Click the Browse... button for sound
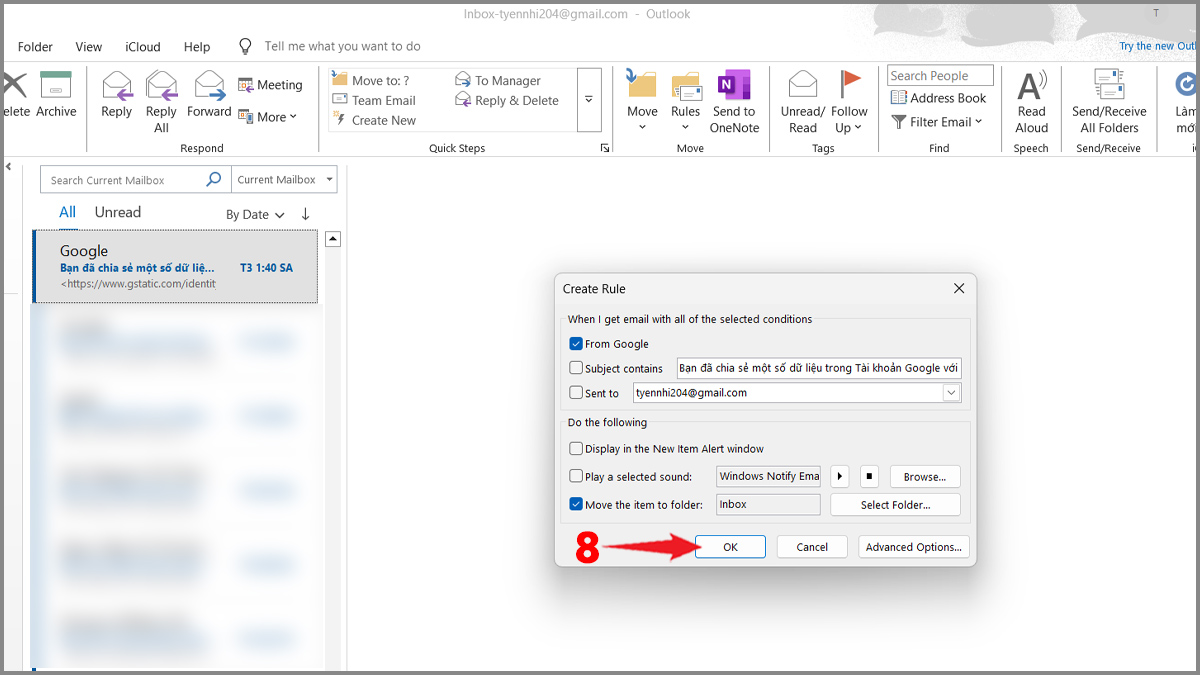This screenshot has width=1200, height=675. pos(925,476)
